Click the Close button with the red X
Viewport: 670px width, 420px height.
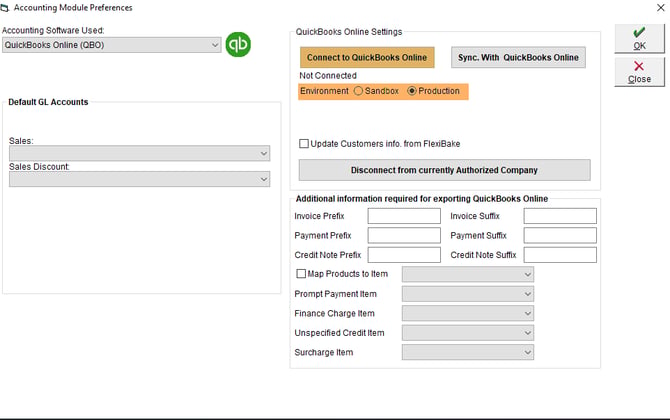639,72
